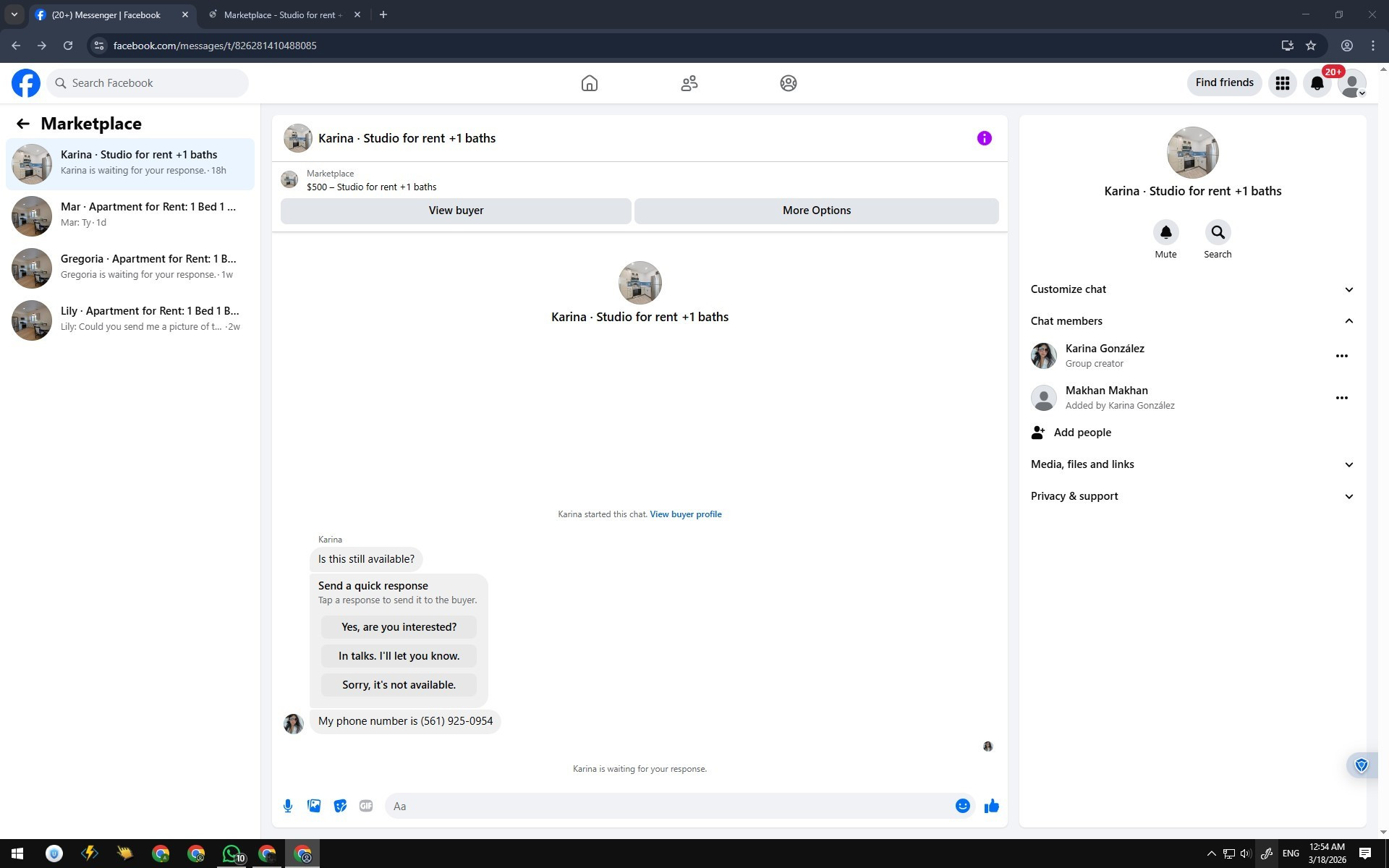This screenshot has width=1389, height=868.
Task: Click the More Options button
Action: 817,210
